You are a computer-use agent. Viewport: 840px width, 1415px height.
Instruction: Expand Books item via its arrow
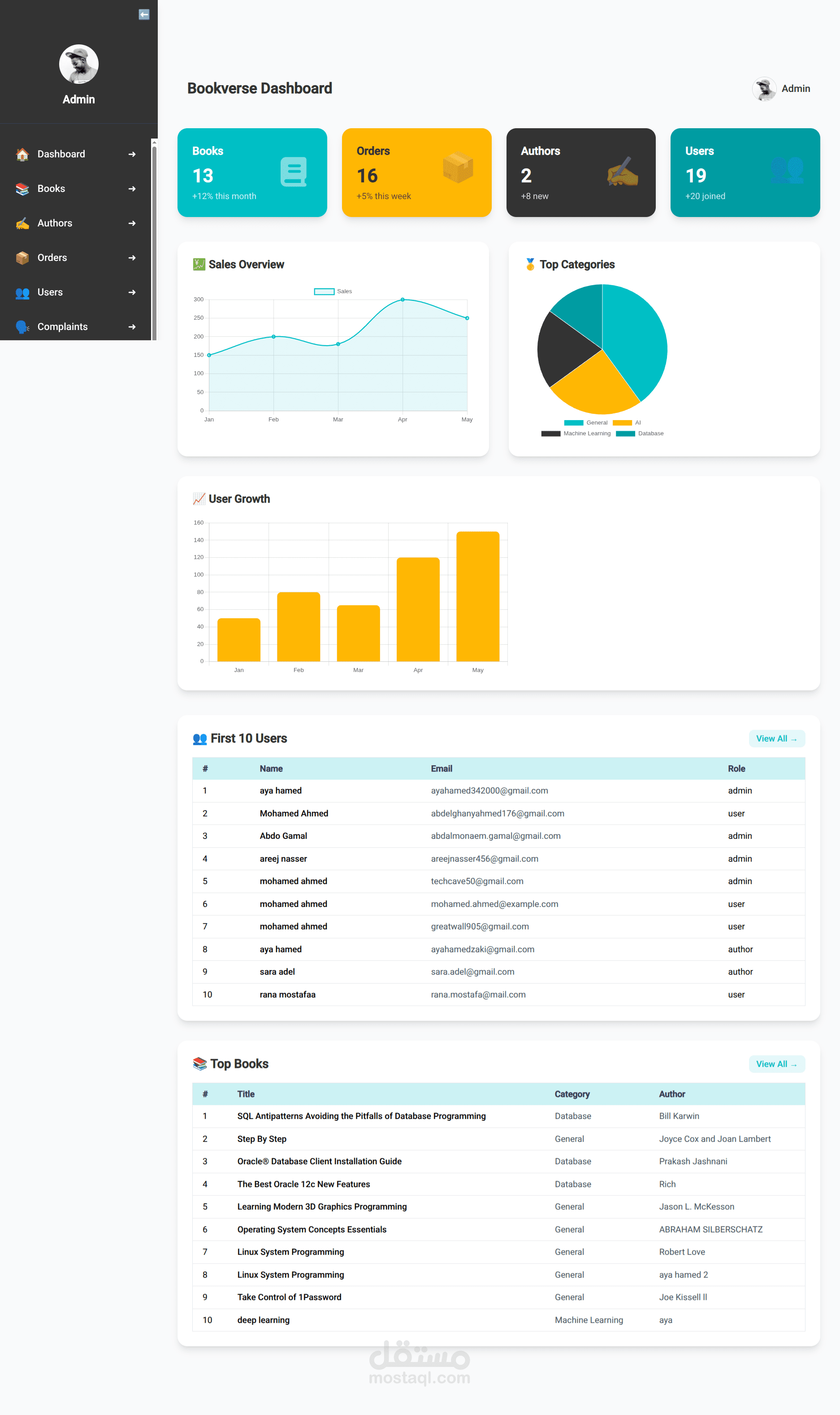coord(132,188)
